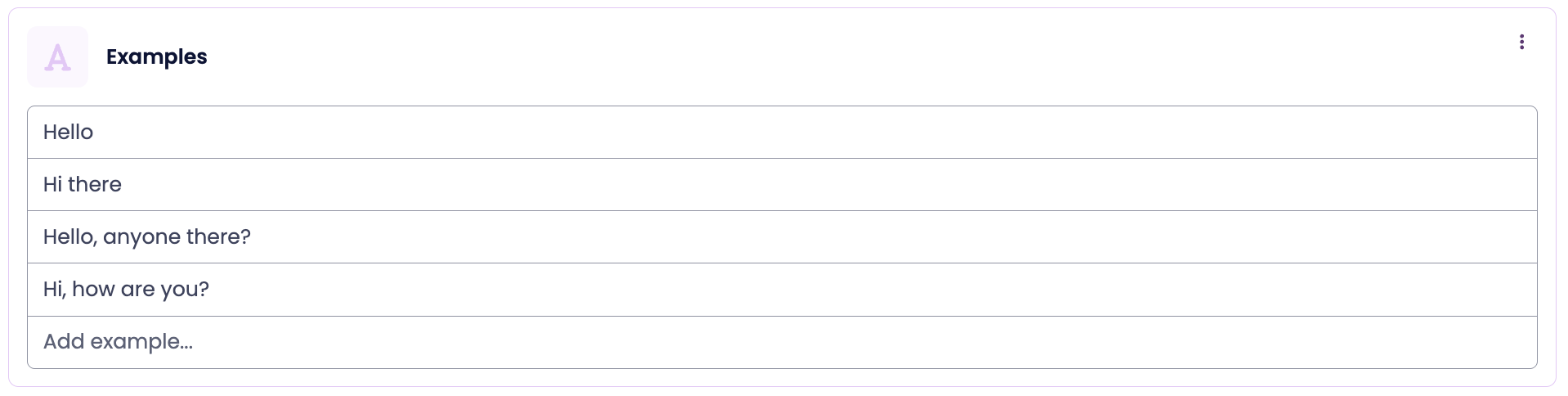Select the "Hi, how are you?" example
The height and width of the screenshot is (396, 1568).
782,290
